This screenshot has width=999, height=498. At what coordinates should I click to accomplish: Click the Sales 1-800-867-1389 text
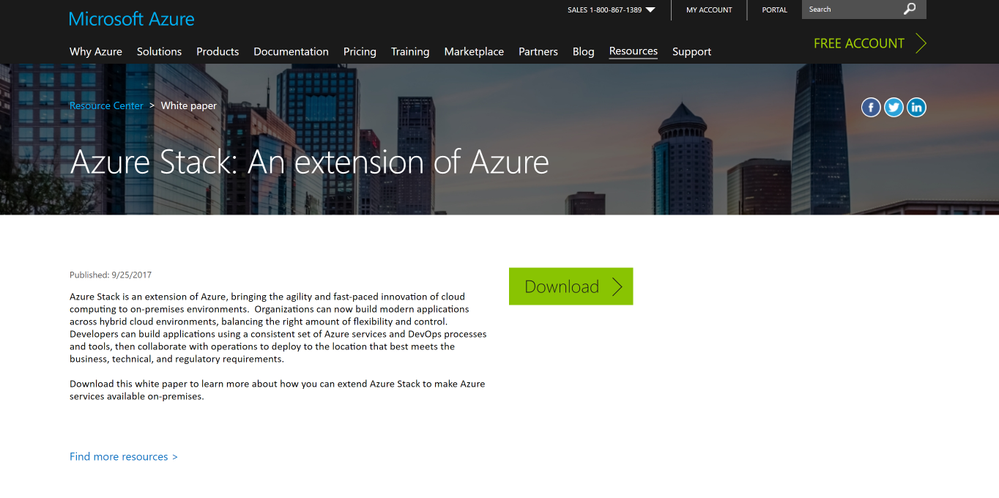point(605,10)
